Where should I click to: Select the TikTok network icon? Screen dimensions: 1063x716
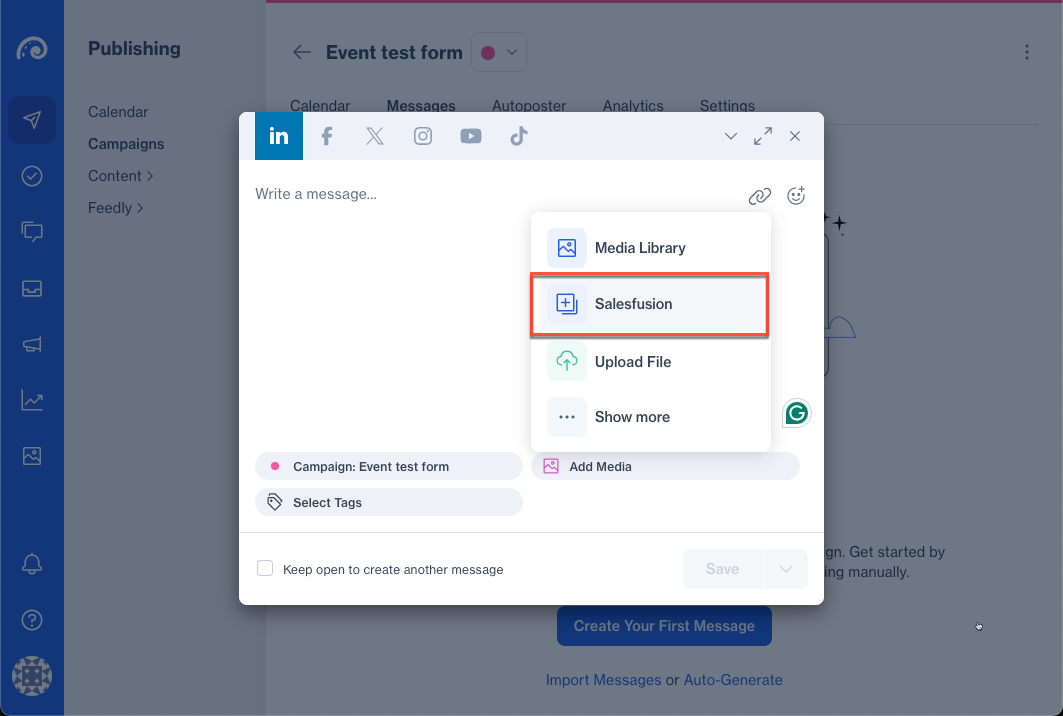pyautogui.click(x=518, y=136)
